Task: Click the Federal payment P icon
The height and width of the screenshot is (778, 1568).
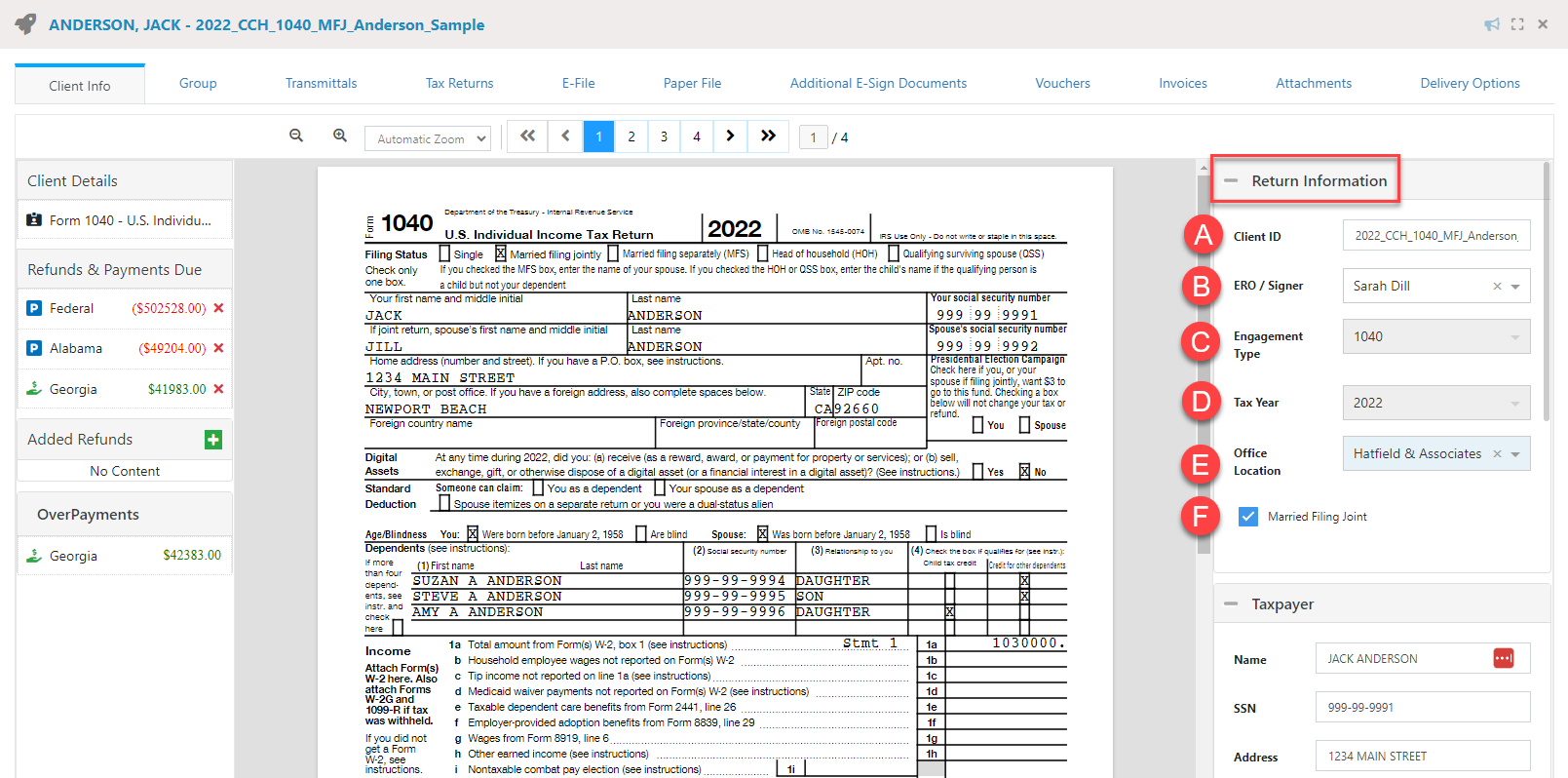Action: coord(34,308)
